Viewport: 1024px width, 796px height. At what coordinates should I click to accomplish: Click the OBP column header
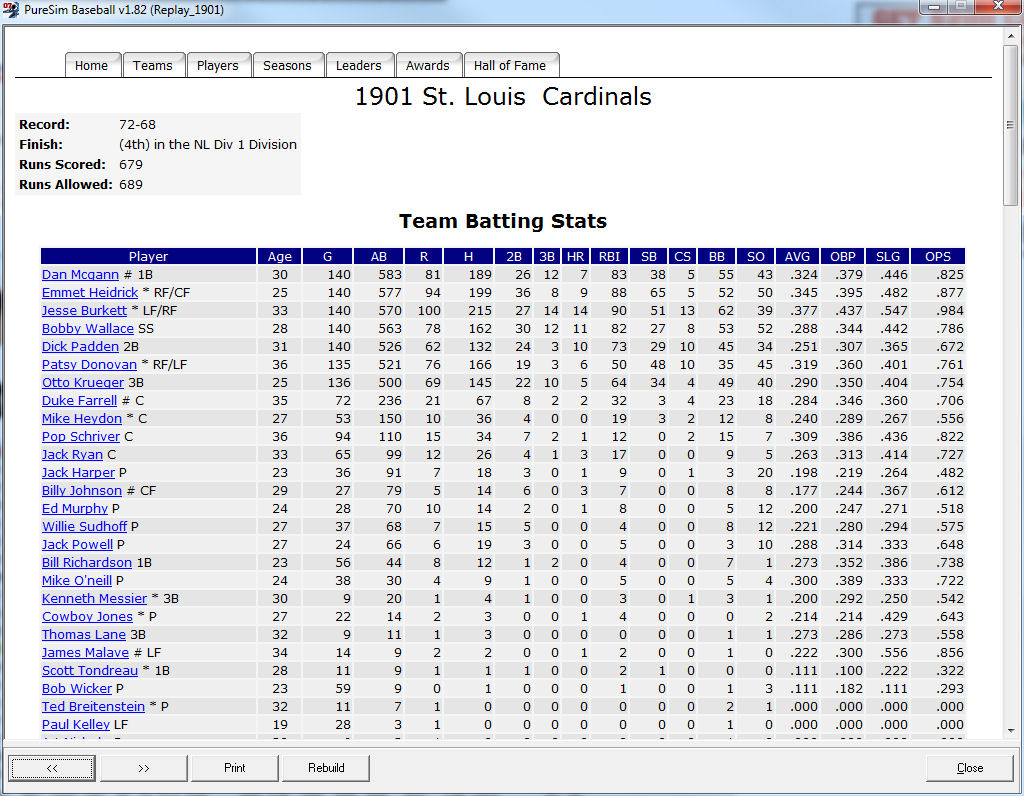pyautogui.click(x=842, y=256)
